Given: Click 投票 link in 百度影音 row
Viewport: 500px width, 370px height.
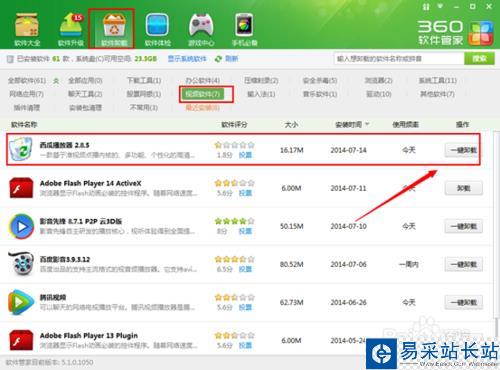Looking at the screenshot, I should tap(245, 269).
